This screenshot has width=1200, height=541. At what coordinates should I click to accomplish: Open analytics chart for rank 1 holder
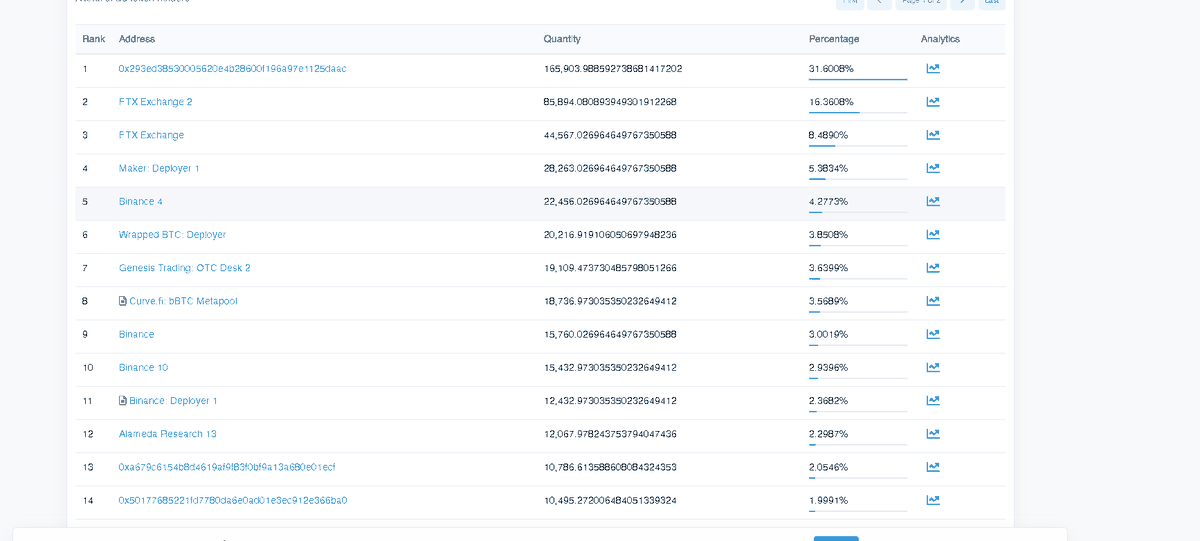[x=933, y=69]
